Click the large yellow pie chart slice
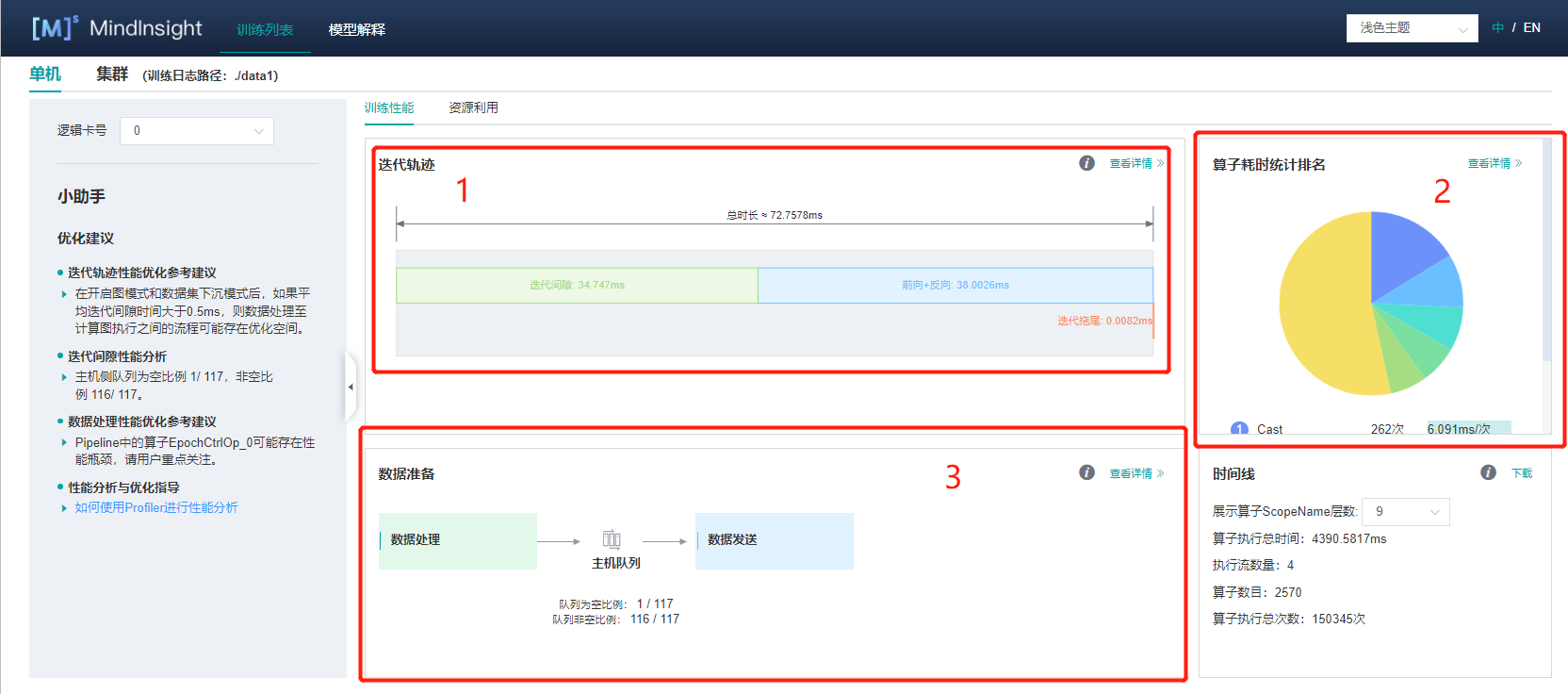This screenshot has height=694, width=1568. tap(1319, 311)
